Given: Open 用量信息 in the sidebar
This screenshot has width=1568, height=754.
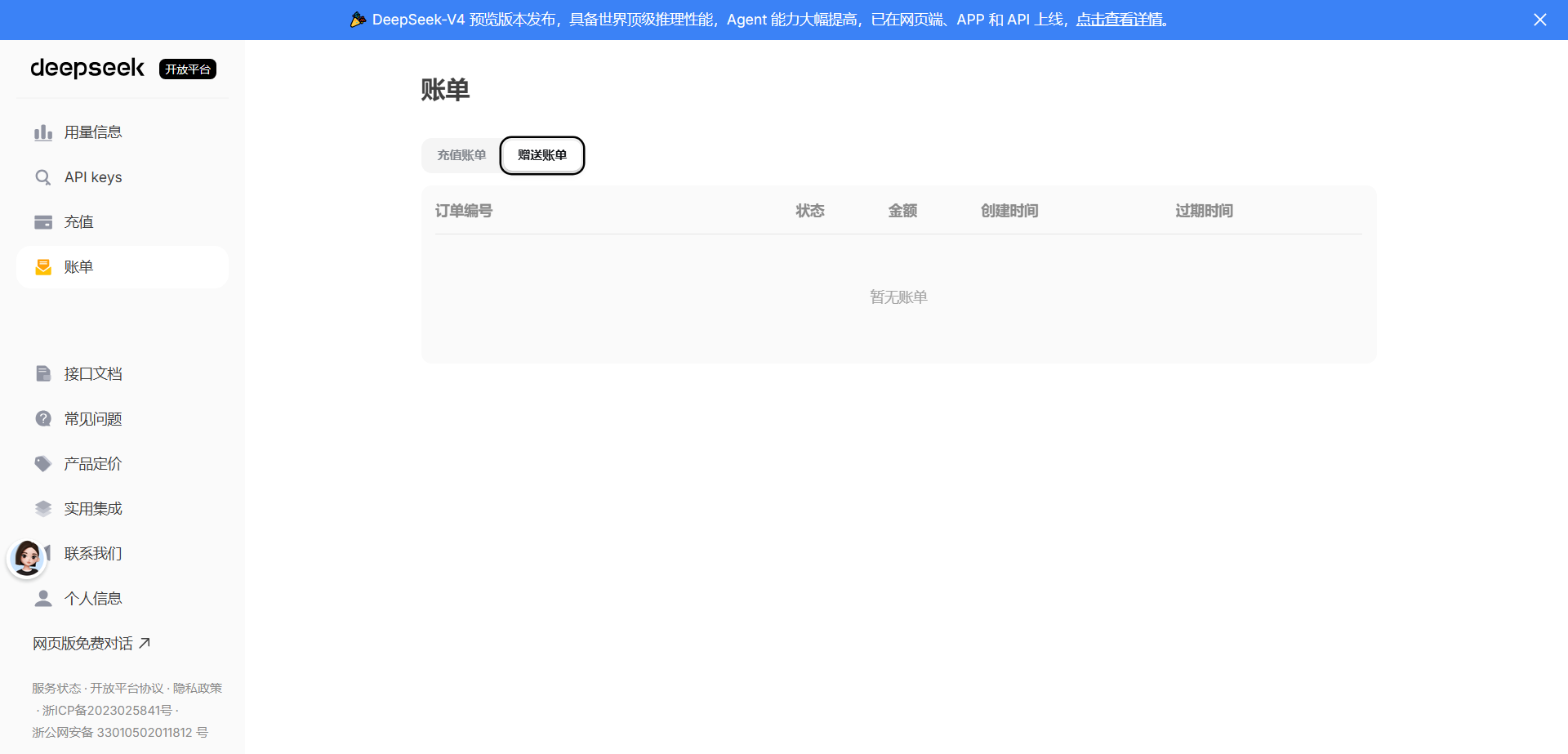Looking at the screenshot, I should (x=122, y=132).
